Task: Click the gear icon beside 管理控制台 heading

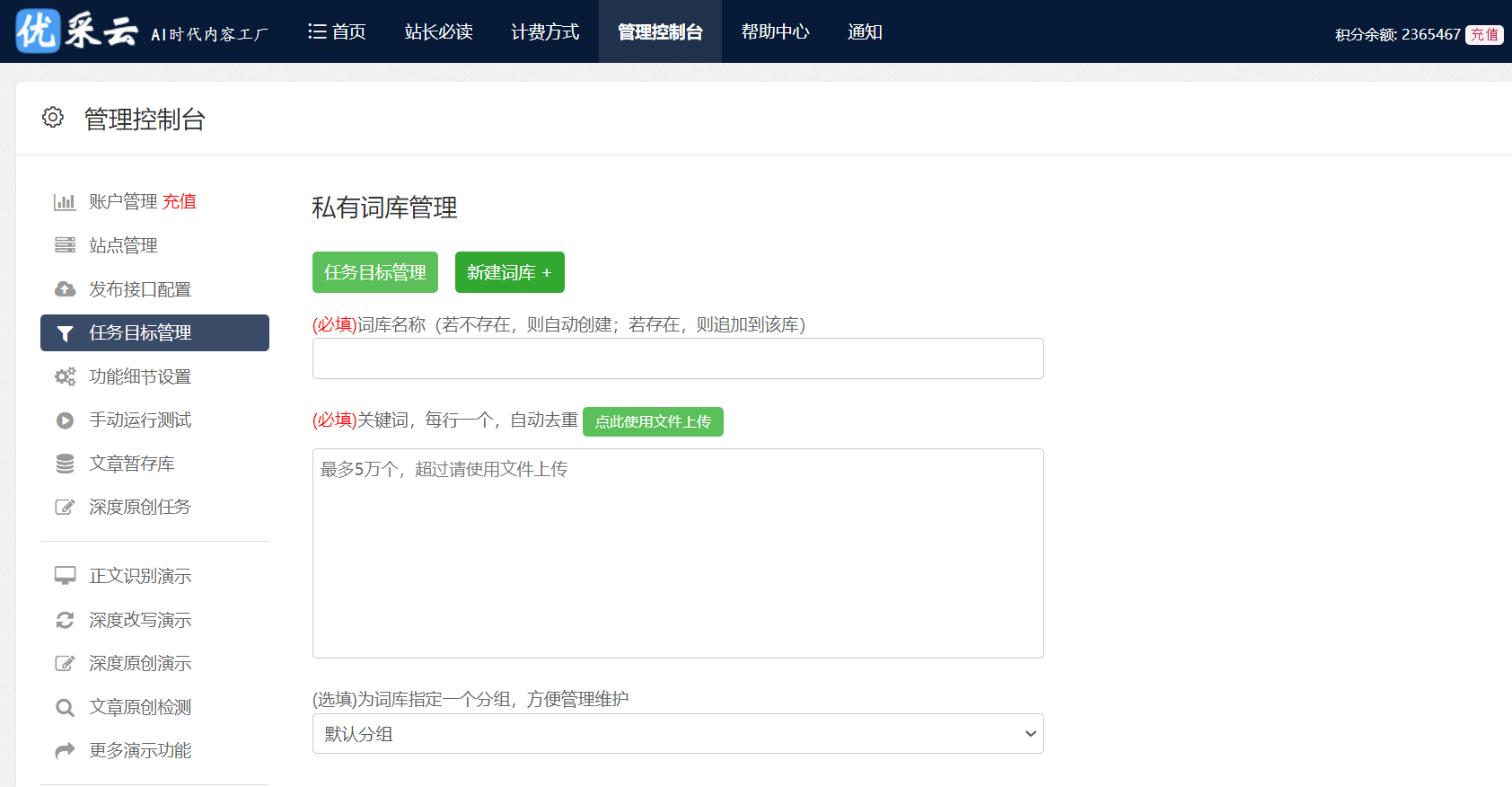Action: tap(53, 118)
